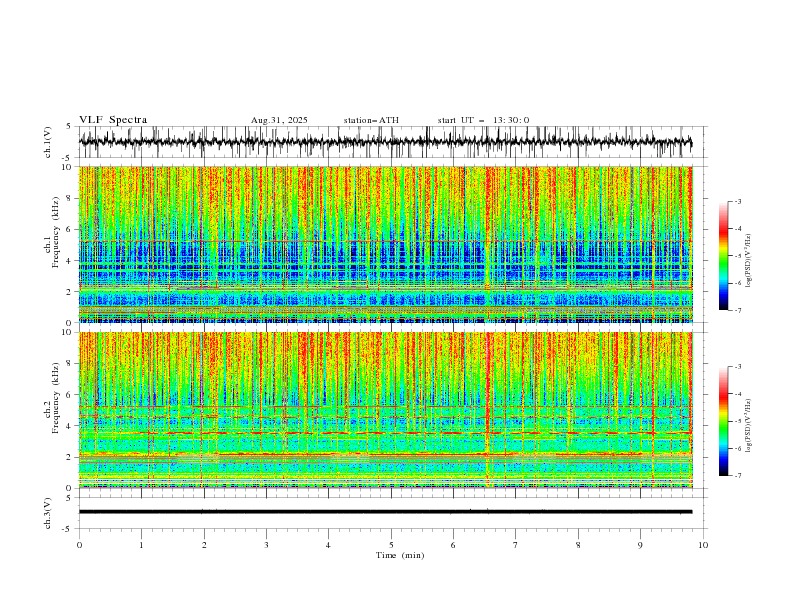Screen dimensions: 792x612
Task: Click the "6" tick on the time axis
Action: (453, 545)
